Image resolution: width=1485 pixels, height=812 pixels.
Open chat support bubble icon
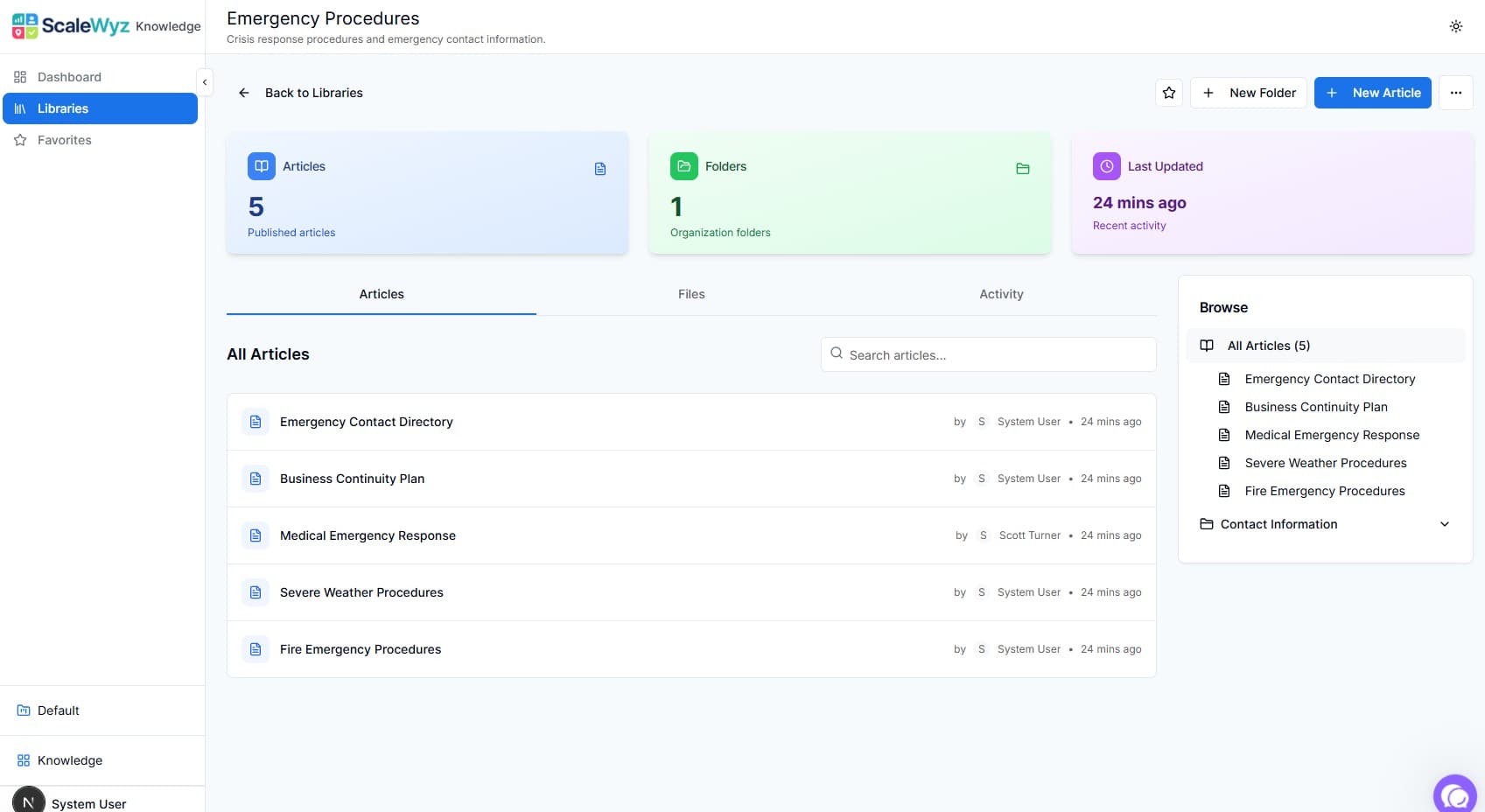[x=1455, y=795]
